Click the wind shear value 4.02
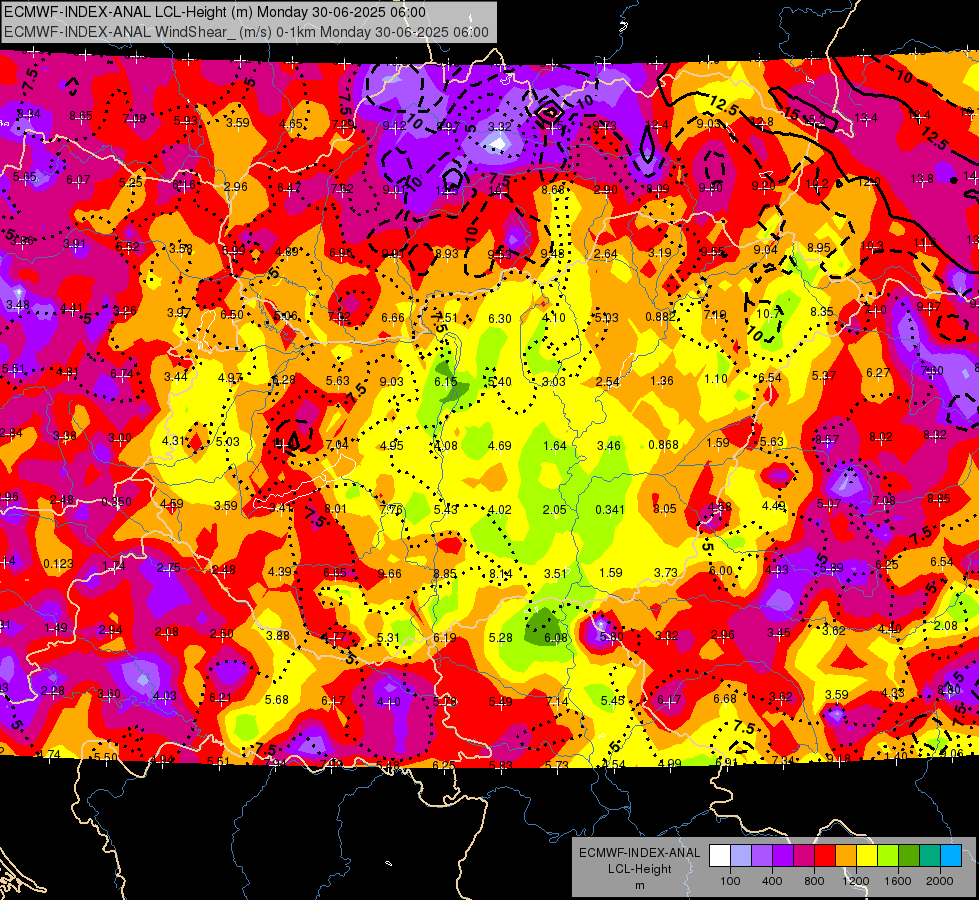The width and height of the screenshot is (979, 900). click(499, 510)
